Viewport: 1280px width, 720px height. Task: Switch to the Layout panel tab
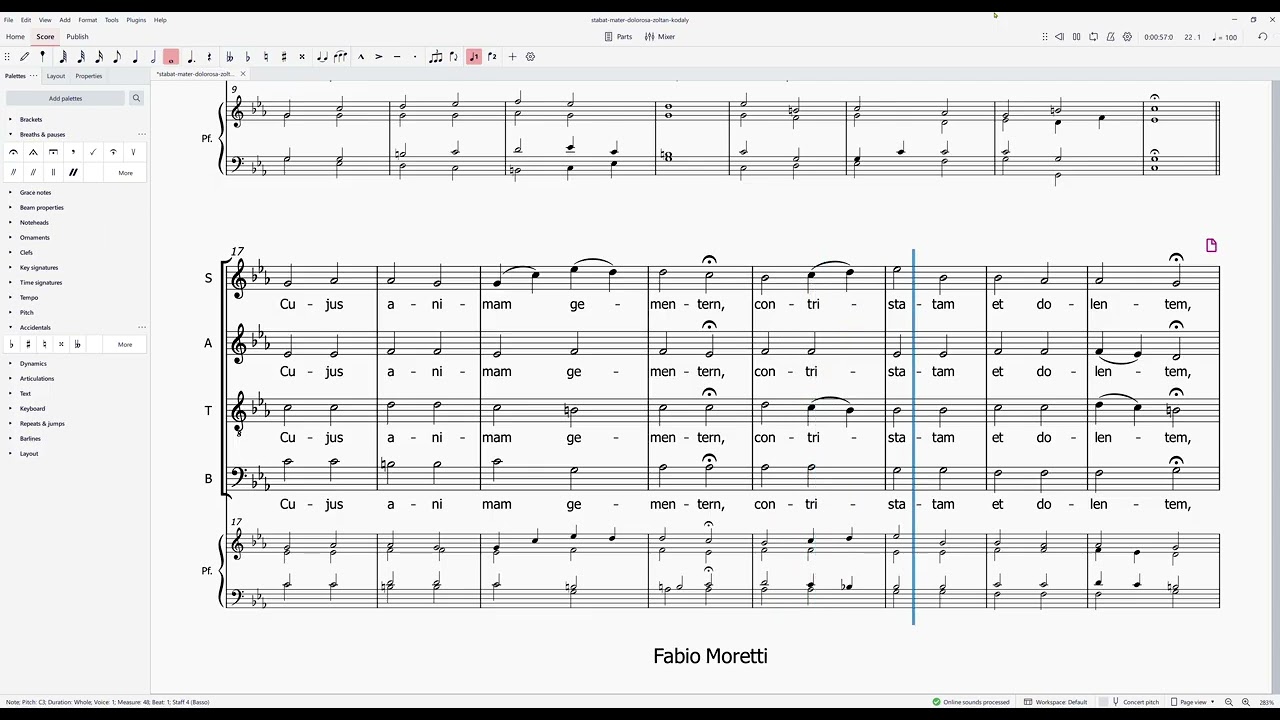56,76
